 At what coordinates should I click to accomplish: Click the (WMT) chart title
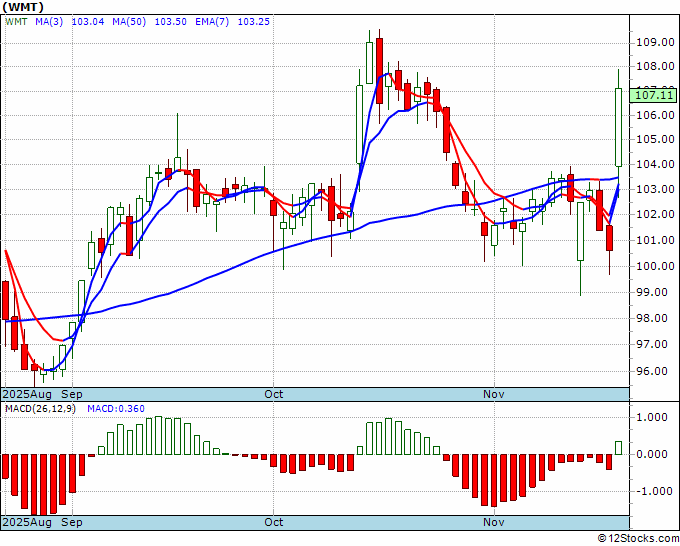pyautogui.click(x=23, y=7)
